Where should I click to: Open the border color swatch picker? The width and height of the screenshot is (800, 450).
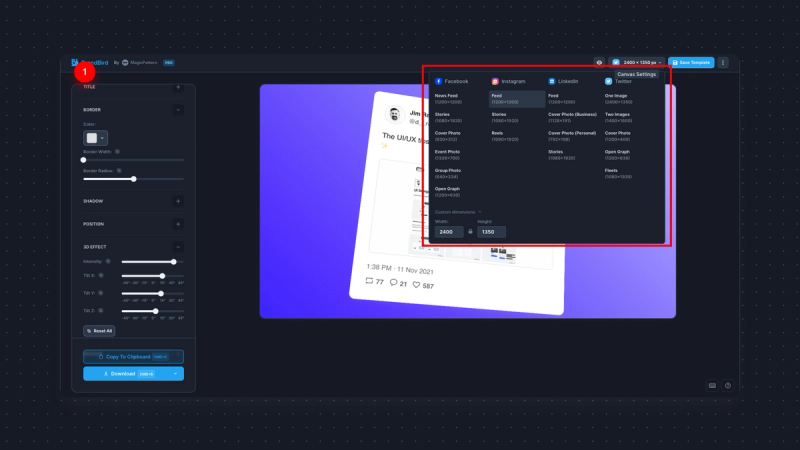click(x=95, y=138)
